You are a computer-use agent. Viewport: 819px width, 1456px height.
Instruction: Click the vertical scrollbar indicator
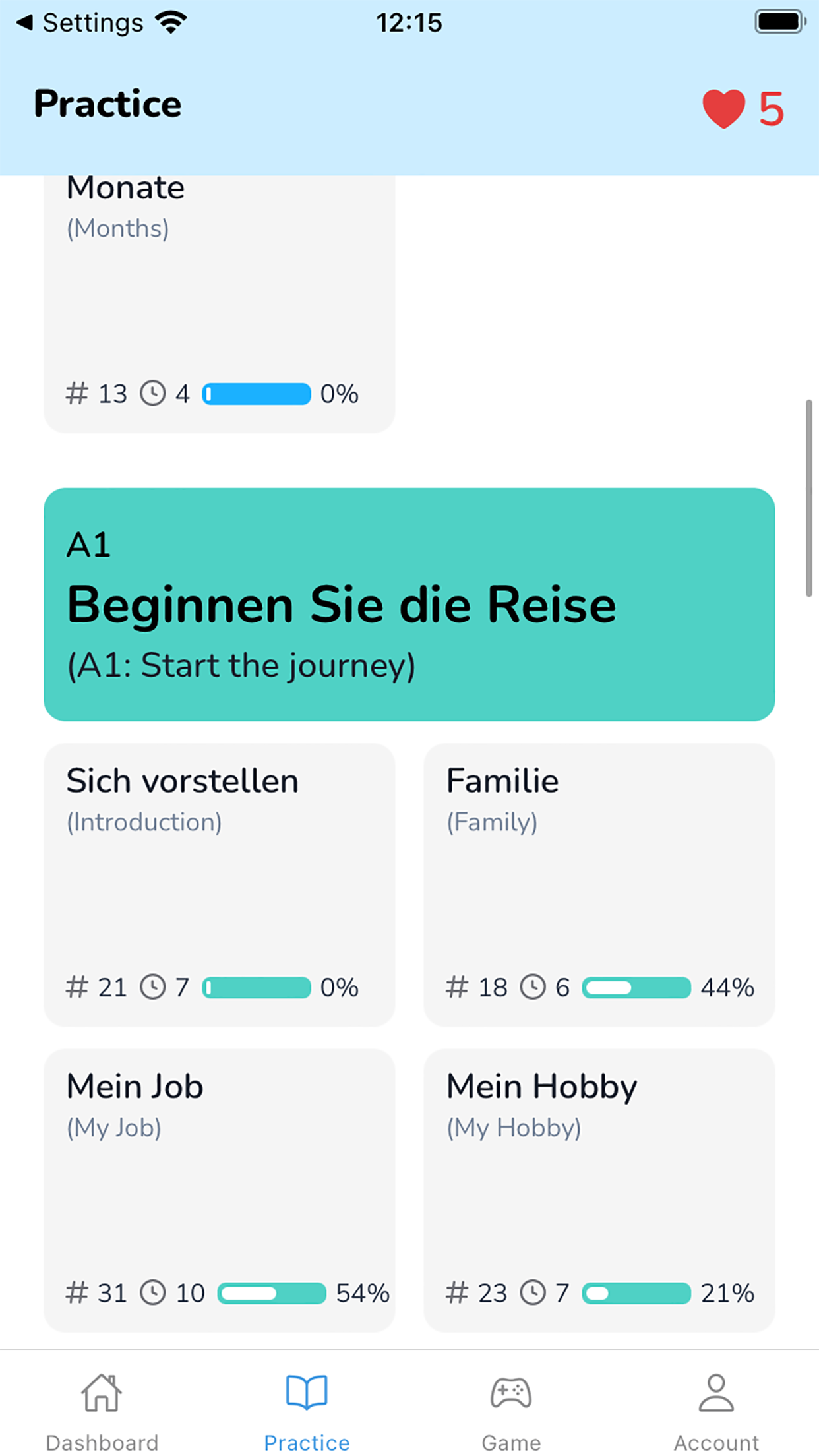tap(809, 498)
